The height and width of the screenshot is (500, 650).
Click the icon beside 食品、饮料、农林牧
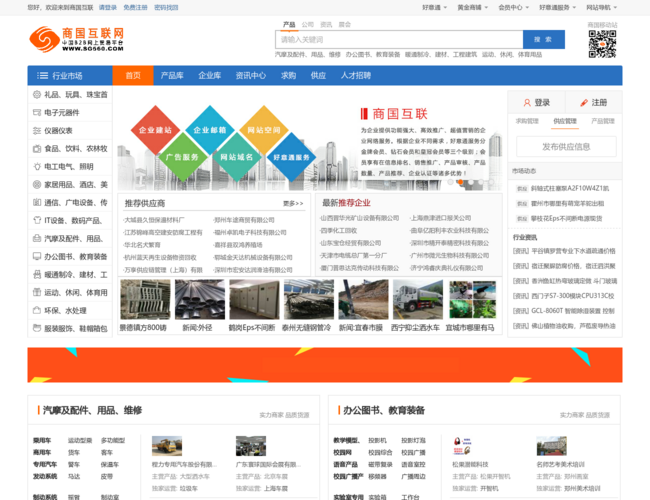(37, 148)
